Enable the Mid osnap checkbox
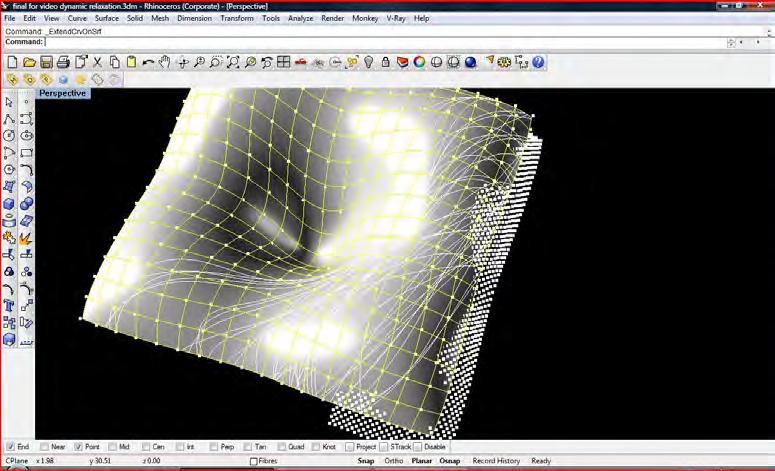775x471 pixels. pyautogui.click(x=112, y=446)
